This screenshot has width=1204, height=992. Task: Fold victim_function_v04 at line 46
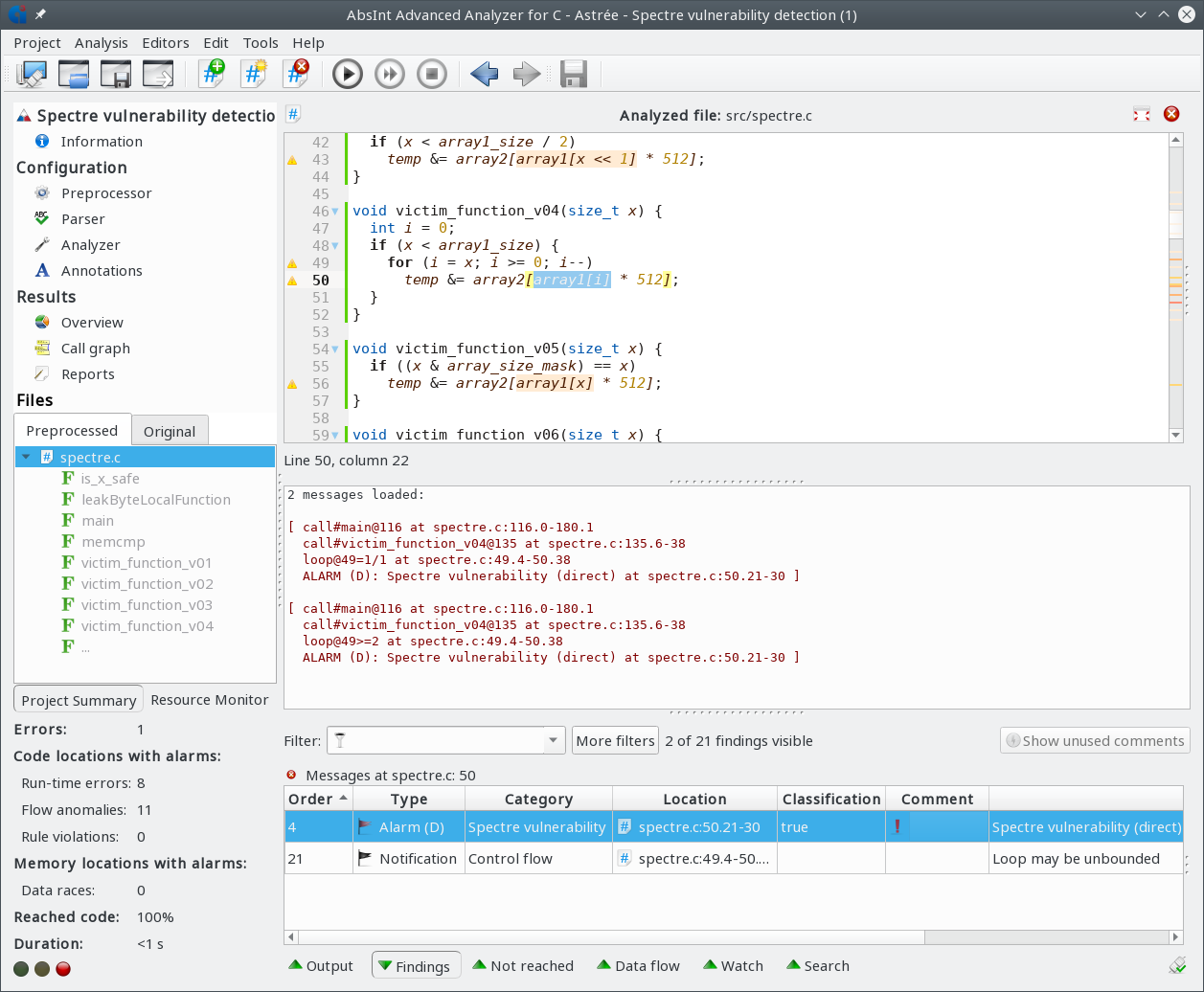(335, 212)
